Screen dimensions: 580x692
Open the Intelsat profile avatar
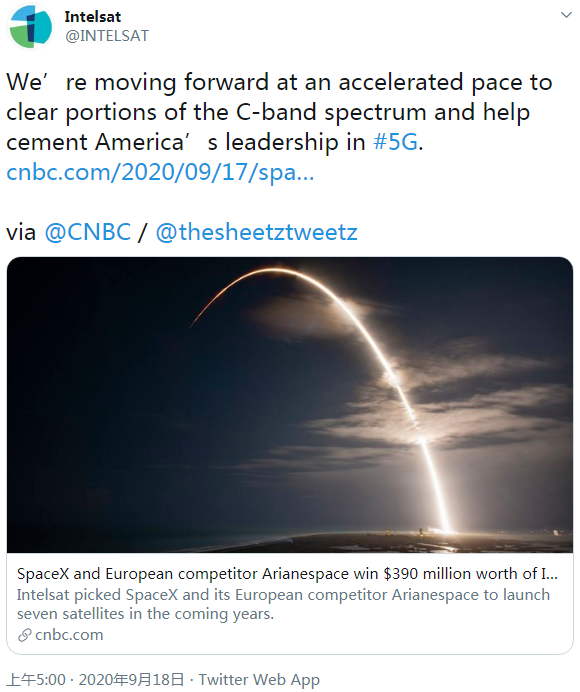click(x=30, y=27)
